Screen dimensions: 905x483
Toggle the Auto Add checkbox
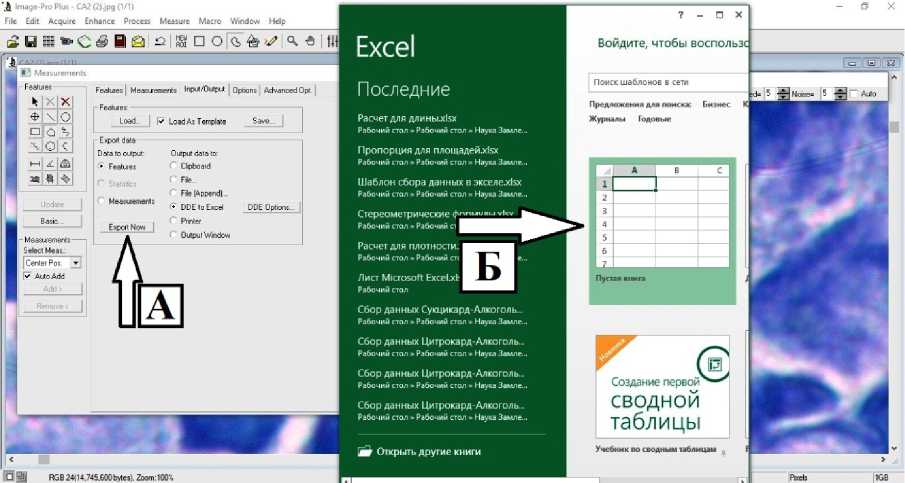[x=27, y=276]
